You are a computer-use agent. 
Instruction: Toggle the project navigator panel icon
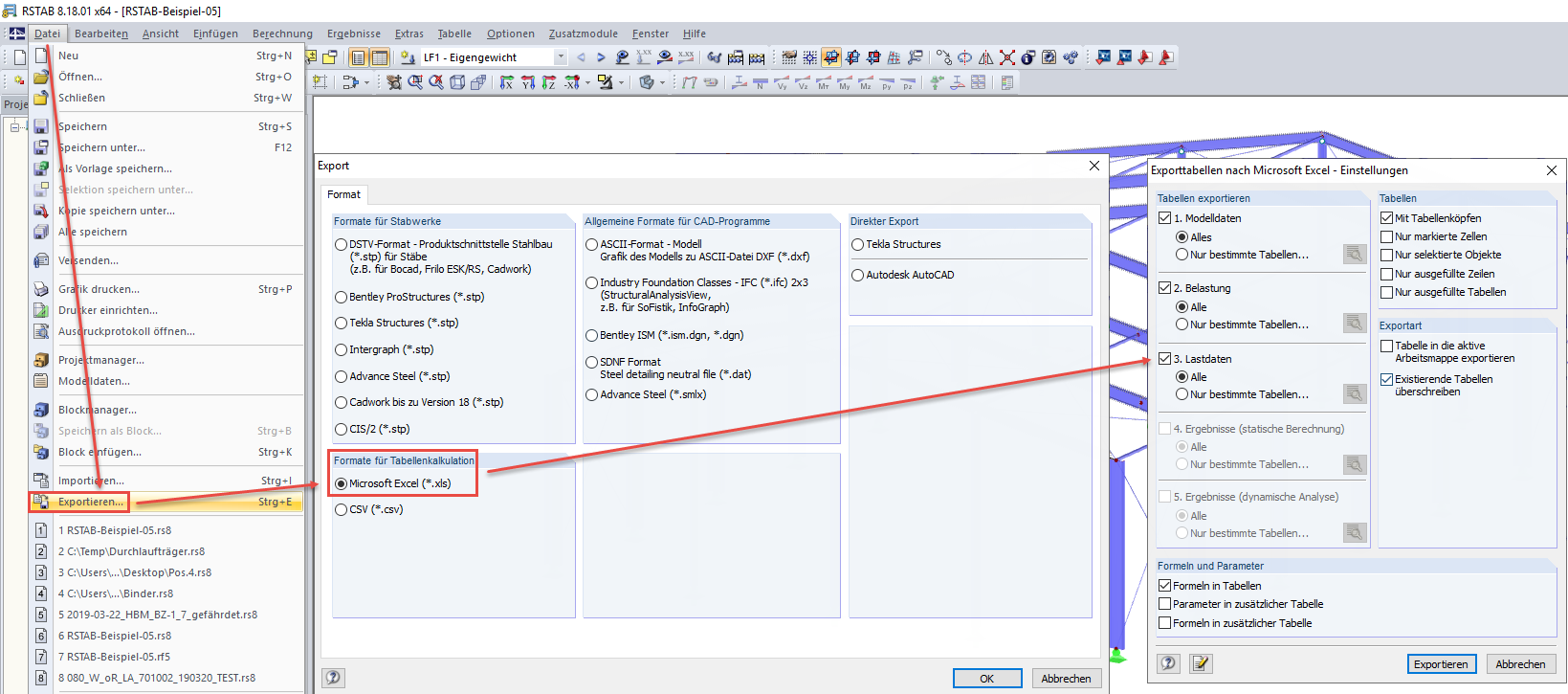(358, 57)
